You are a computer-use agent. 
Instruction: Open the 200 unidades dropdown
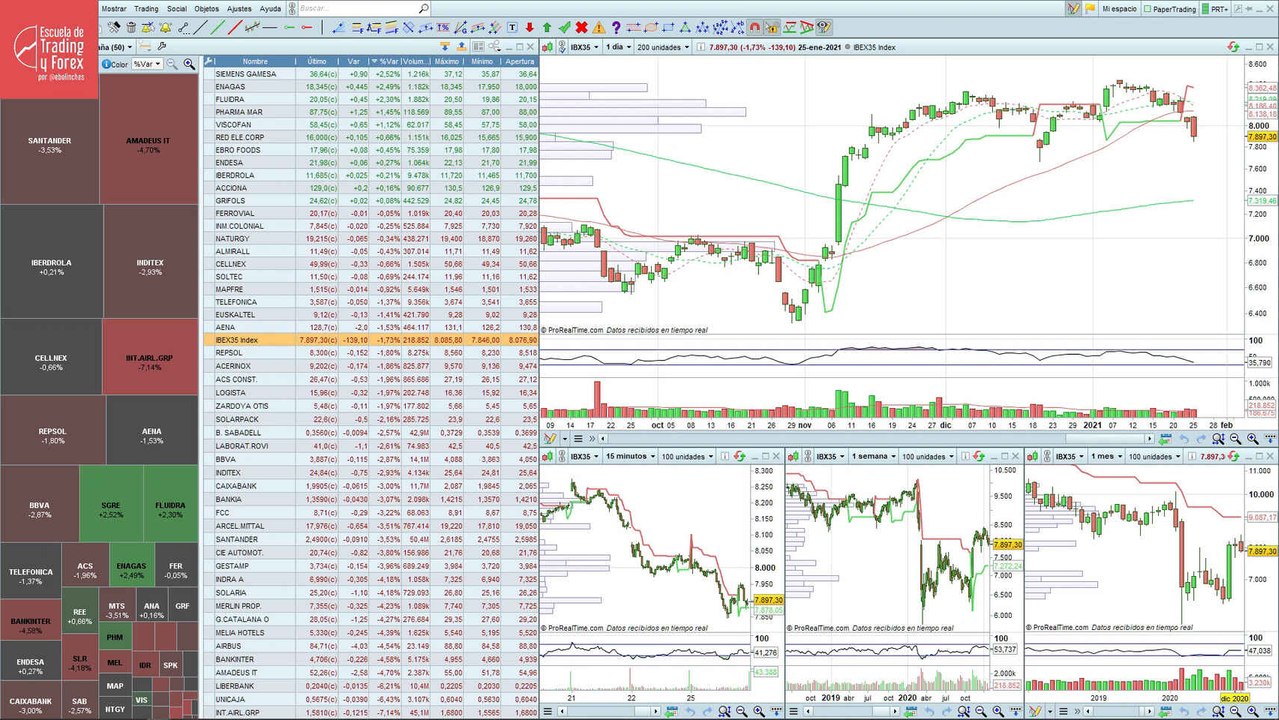tap(662, 47)
